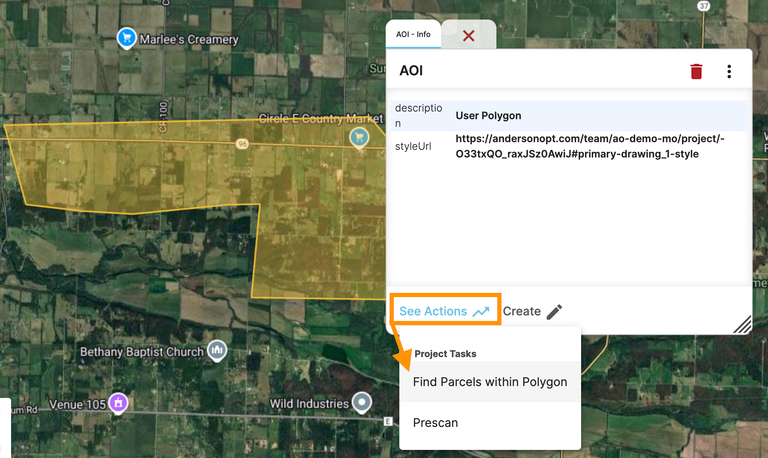
Task: Click the panel resize handle in the corner
Action: pos(743,324)
